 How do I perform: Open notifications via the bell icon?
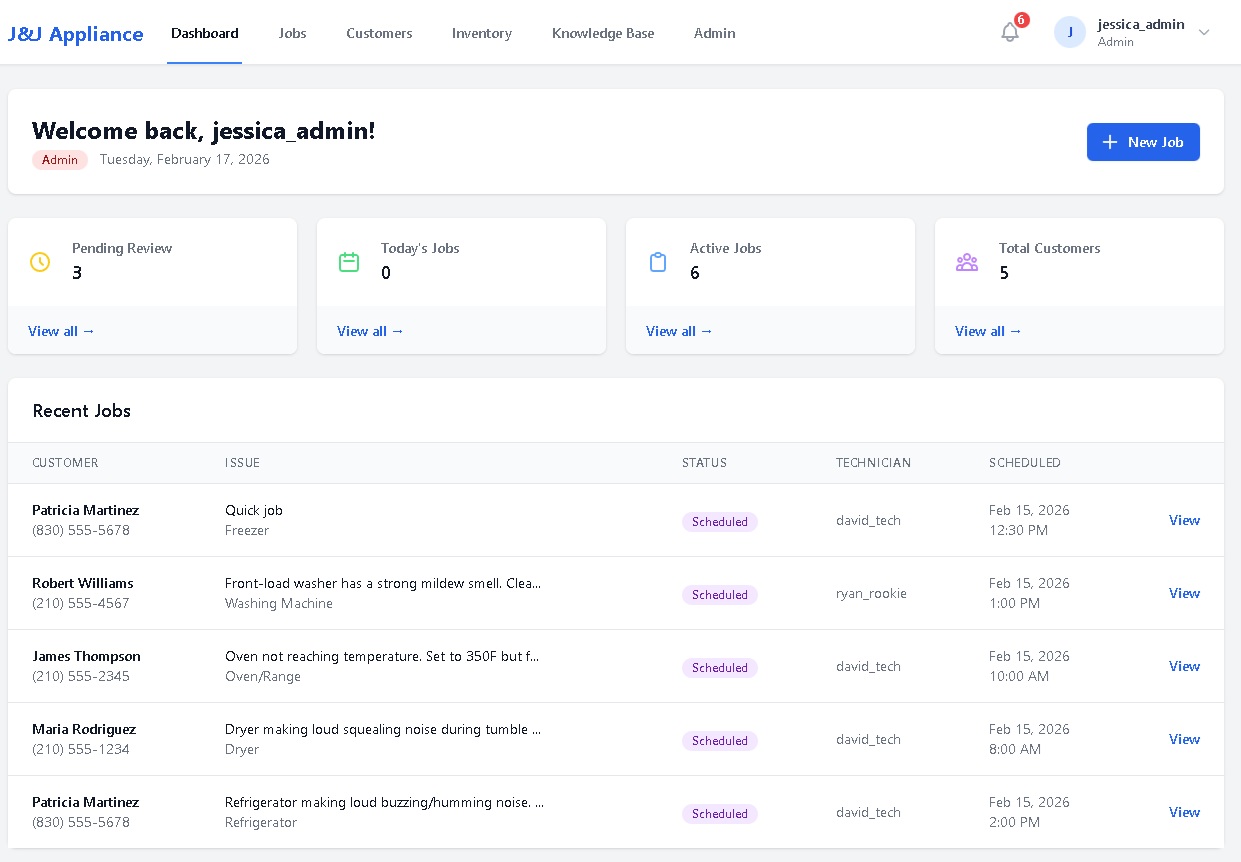tap(1009, 32)
